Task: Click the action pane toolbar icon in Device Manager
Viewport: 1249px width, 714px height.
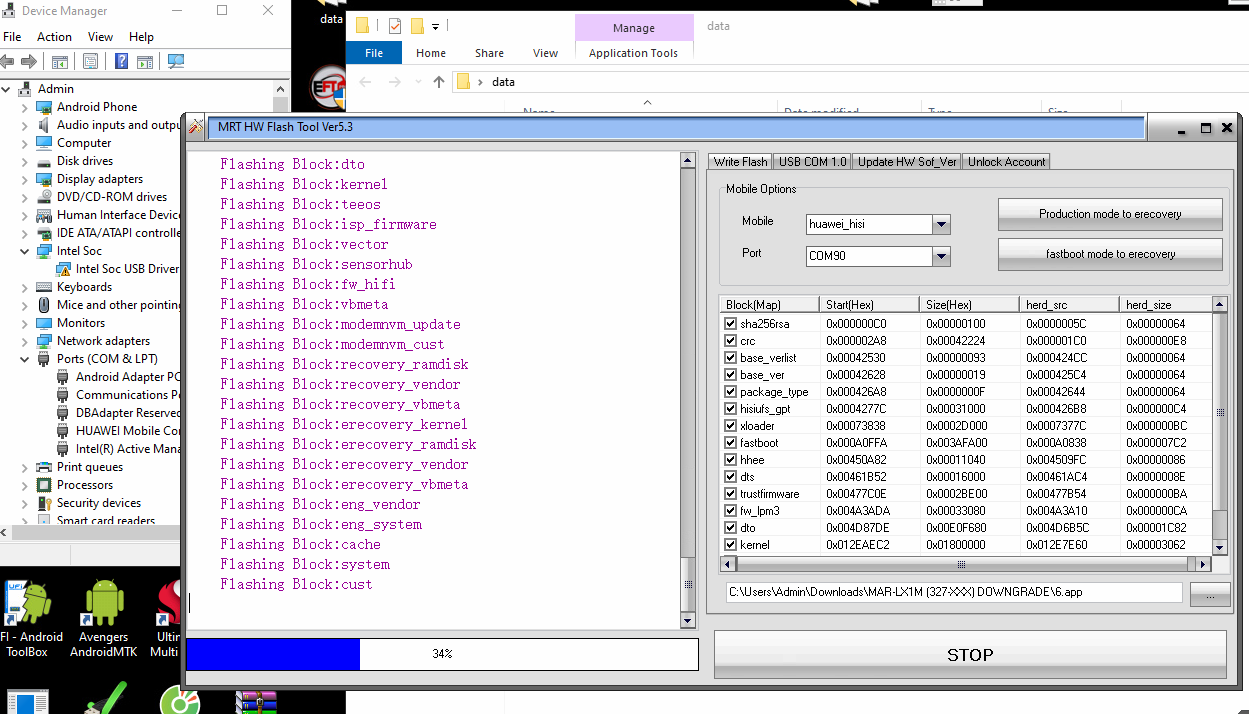Action: pos(145,62)
